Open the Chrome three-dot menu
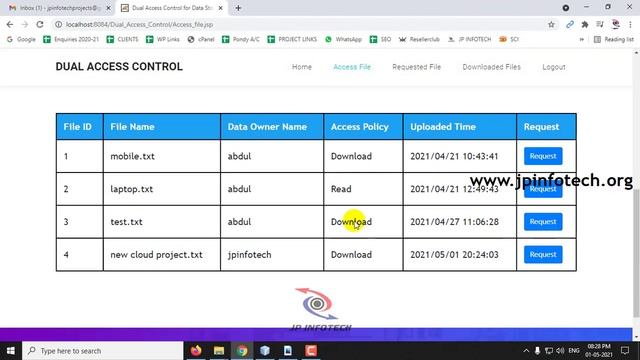Viewport: 640px width, 360px height. pos(630,24)
